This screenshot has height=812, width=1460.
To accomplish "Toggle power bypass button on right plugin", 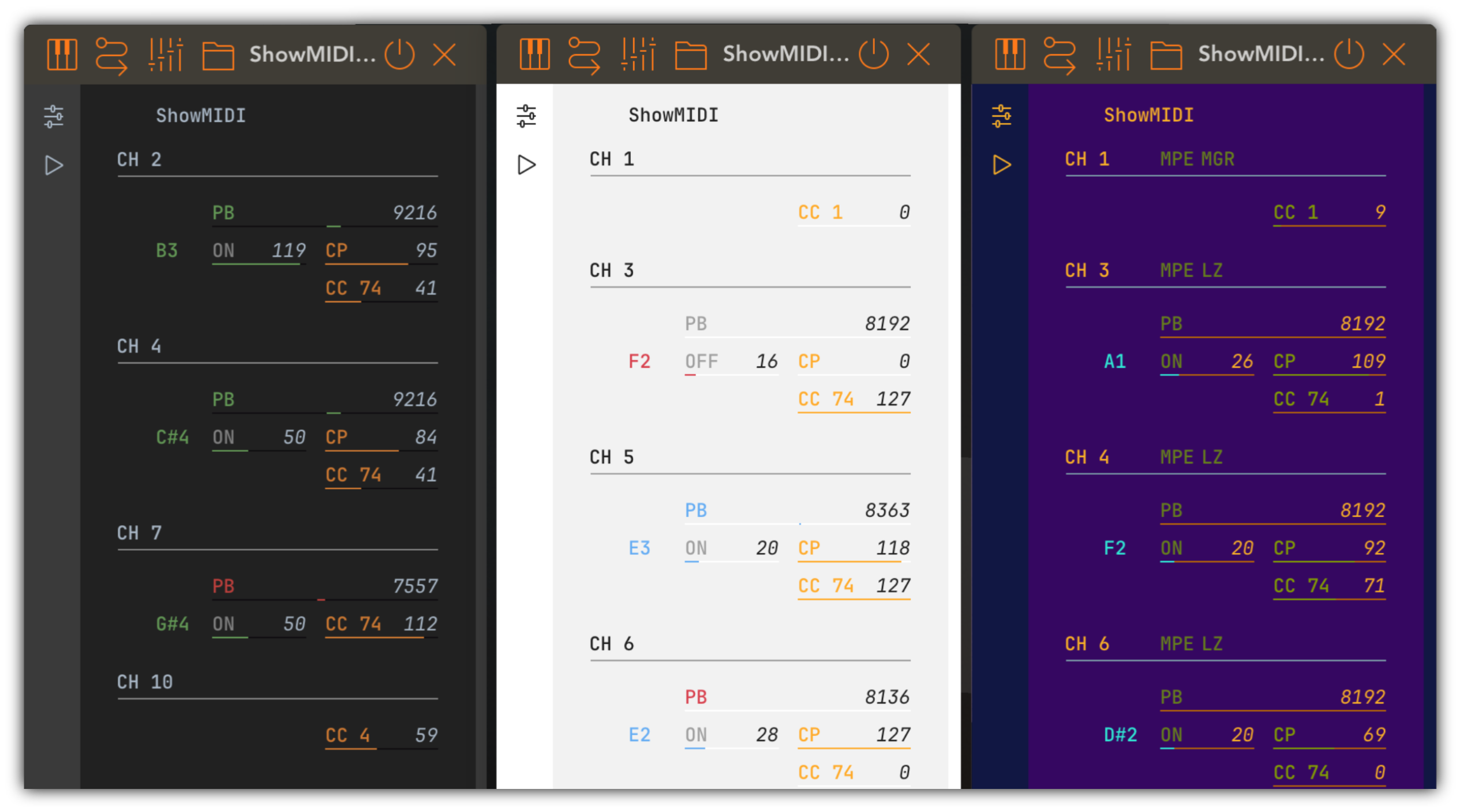I will [x=1349, y=55].
